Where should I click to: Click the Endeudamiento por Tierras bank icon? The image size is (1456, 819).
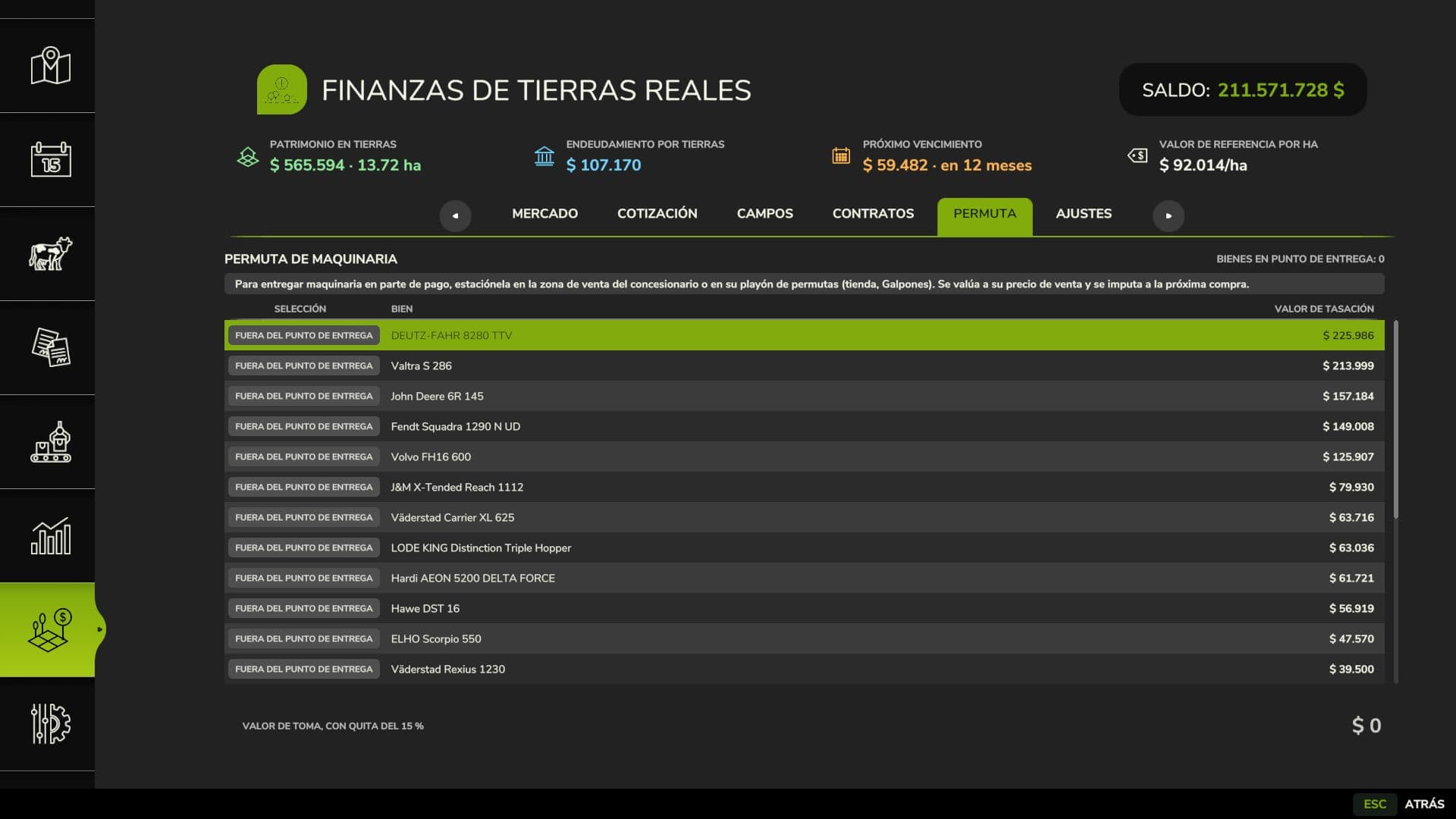[x=544, y=156]
